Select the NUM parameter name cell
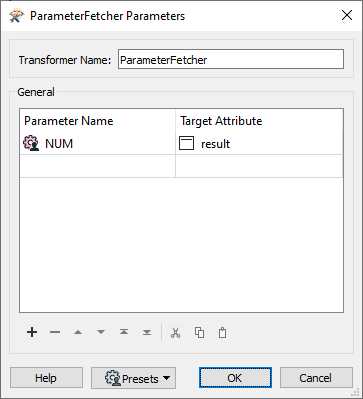Viewport: 363px width, 399px height. tap(97, 144)
